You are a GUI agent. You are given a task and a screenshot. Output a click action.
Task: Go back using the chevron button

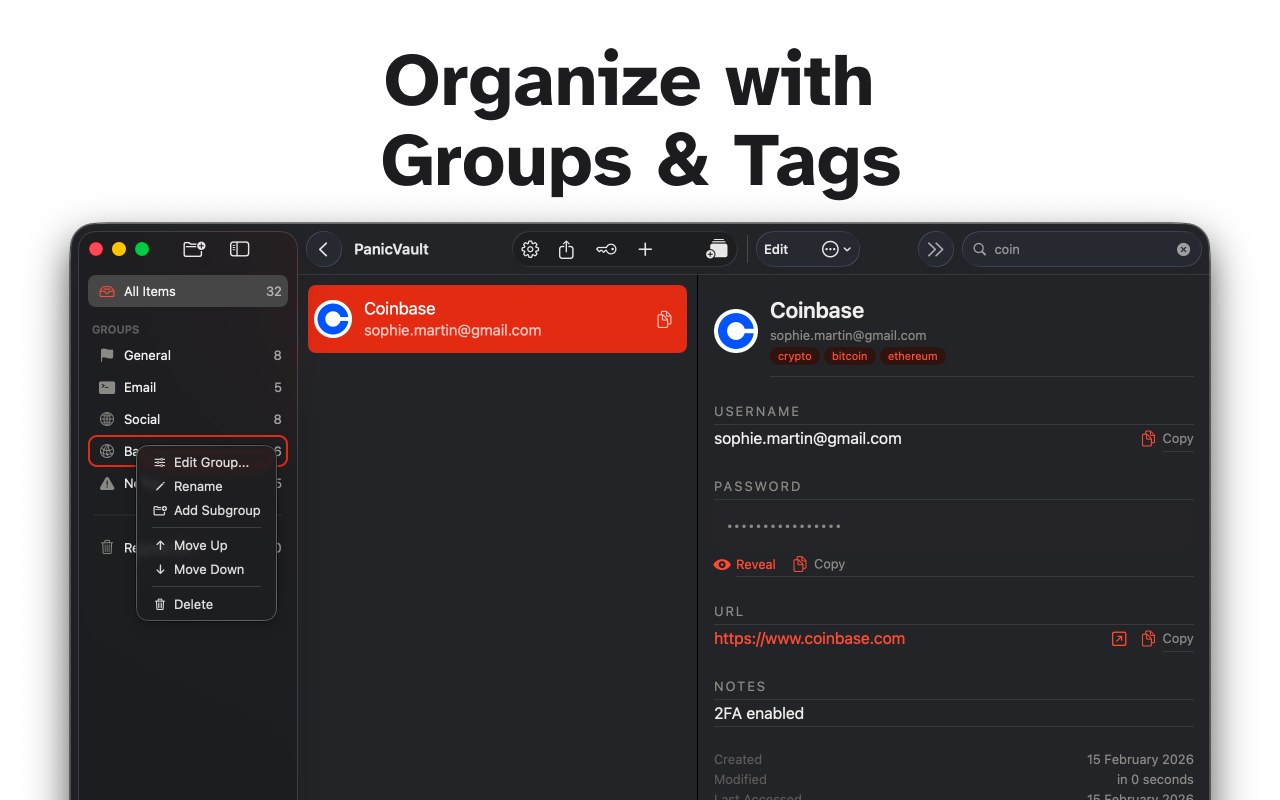click(x=323, y=249)
